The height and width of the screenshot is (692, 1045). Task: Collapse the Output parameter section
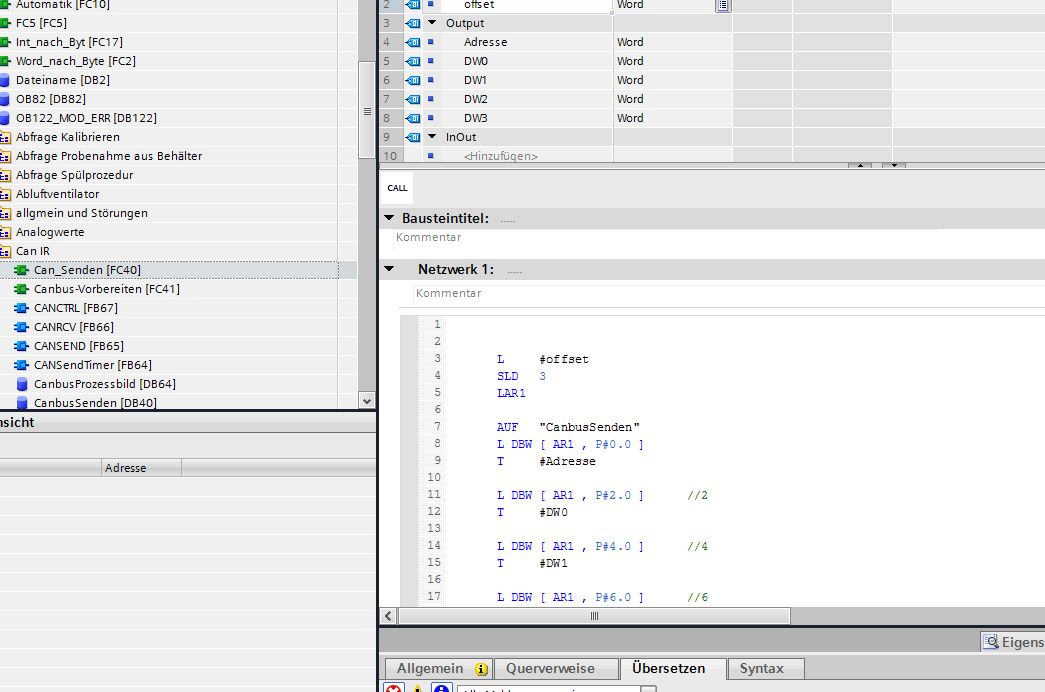[x=432, y=23]
